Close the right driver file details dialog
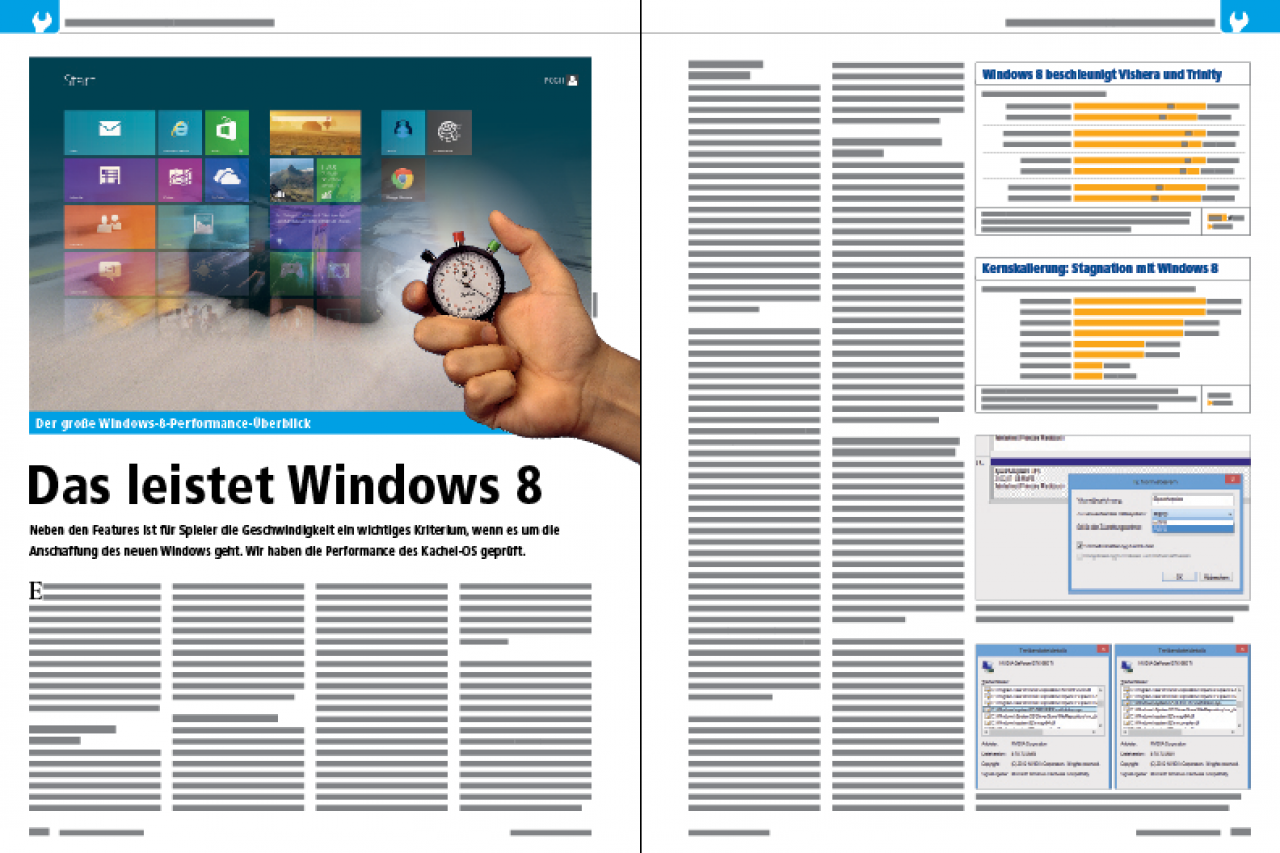 1241,649
